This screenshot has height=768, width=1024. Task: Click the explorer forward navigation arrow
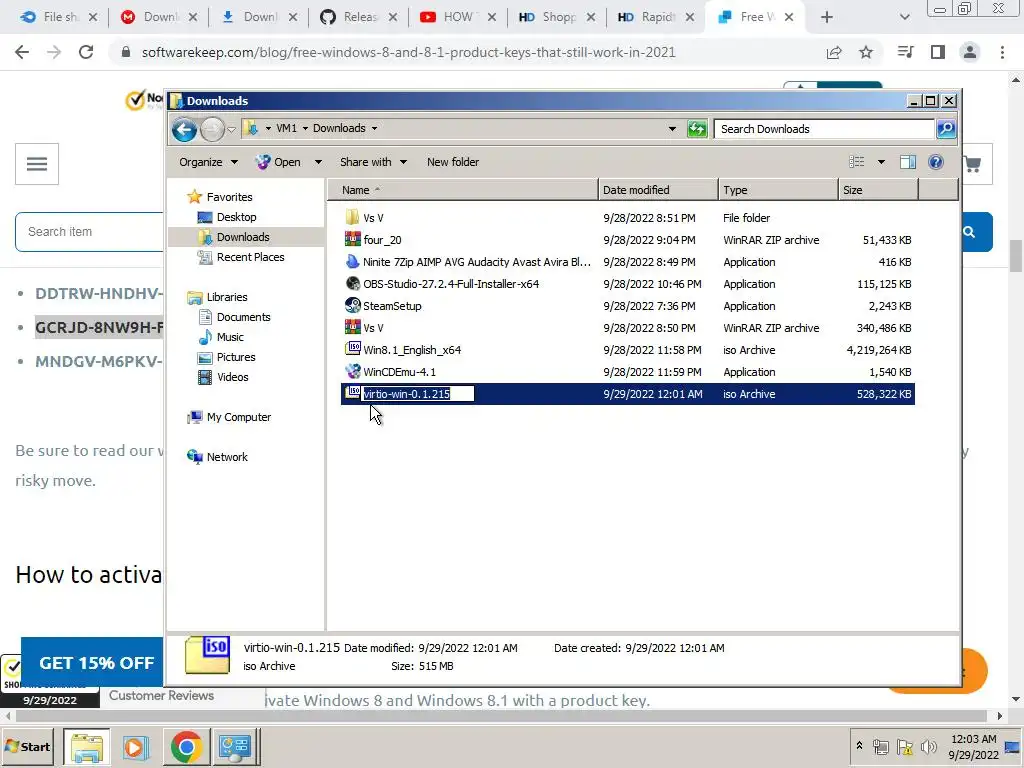point(212,129)
